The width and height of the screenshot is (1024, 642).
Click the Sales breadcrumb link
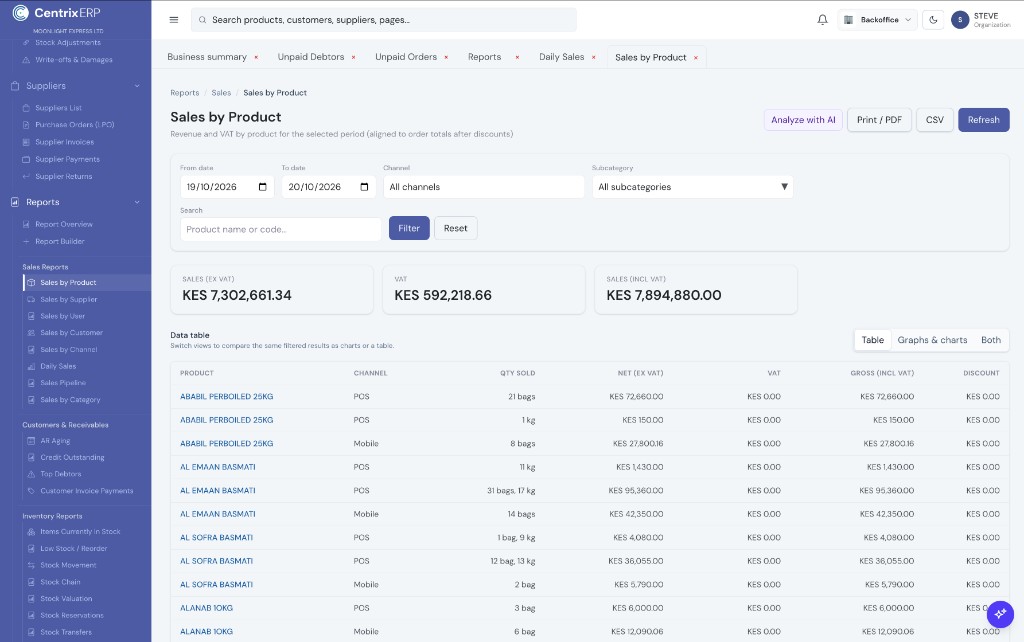point(221,93)
